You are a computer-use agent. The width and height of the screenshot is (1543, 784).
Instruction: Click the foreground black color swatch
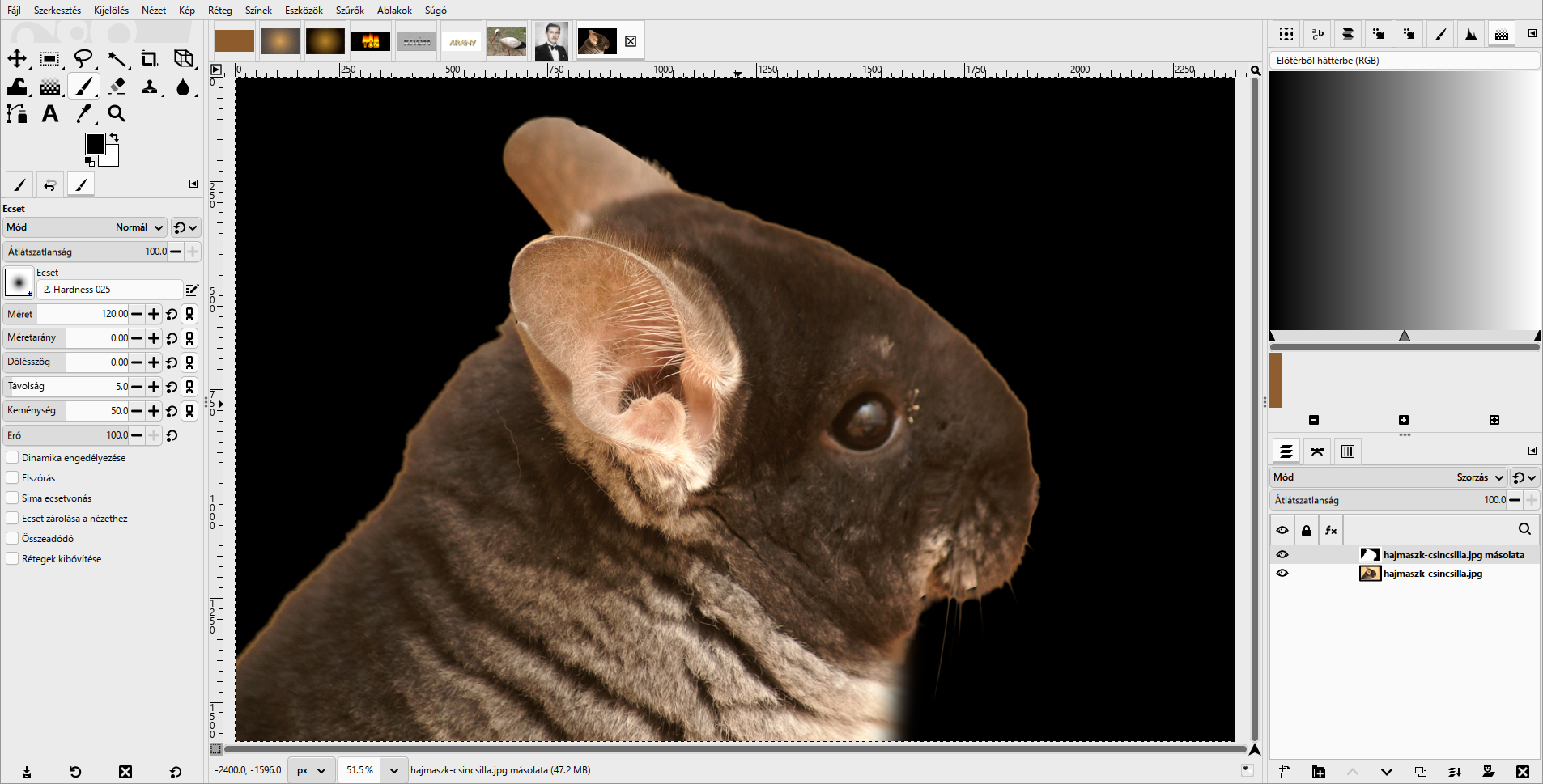95,144
